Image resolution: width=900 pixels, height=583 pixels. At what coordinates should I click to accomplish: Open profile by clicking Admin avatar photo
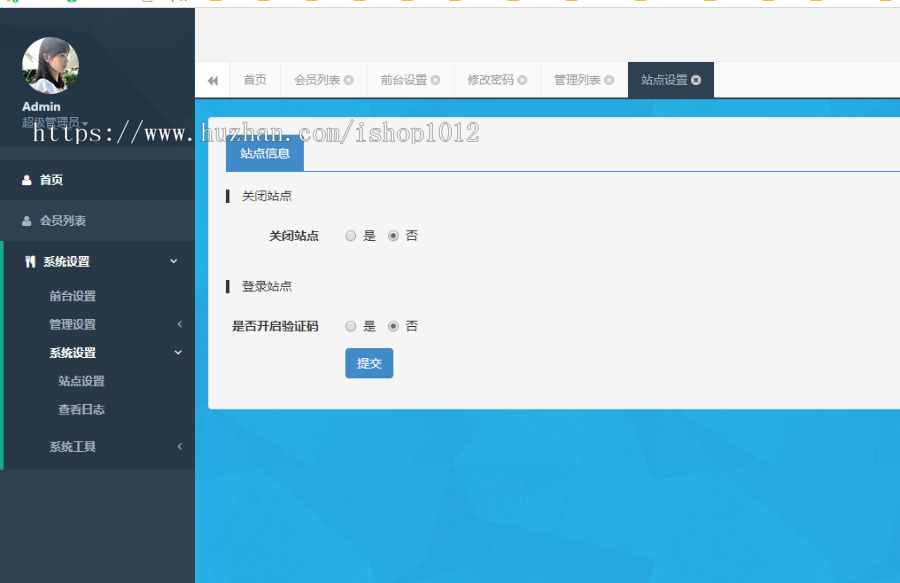click(x=50, y=64)
